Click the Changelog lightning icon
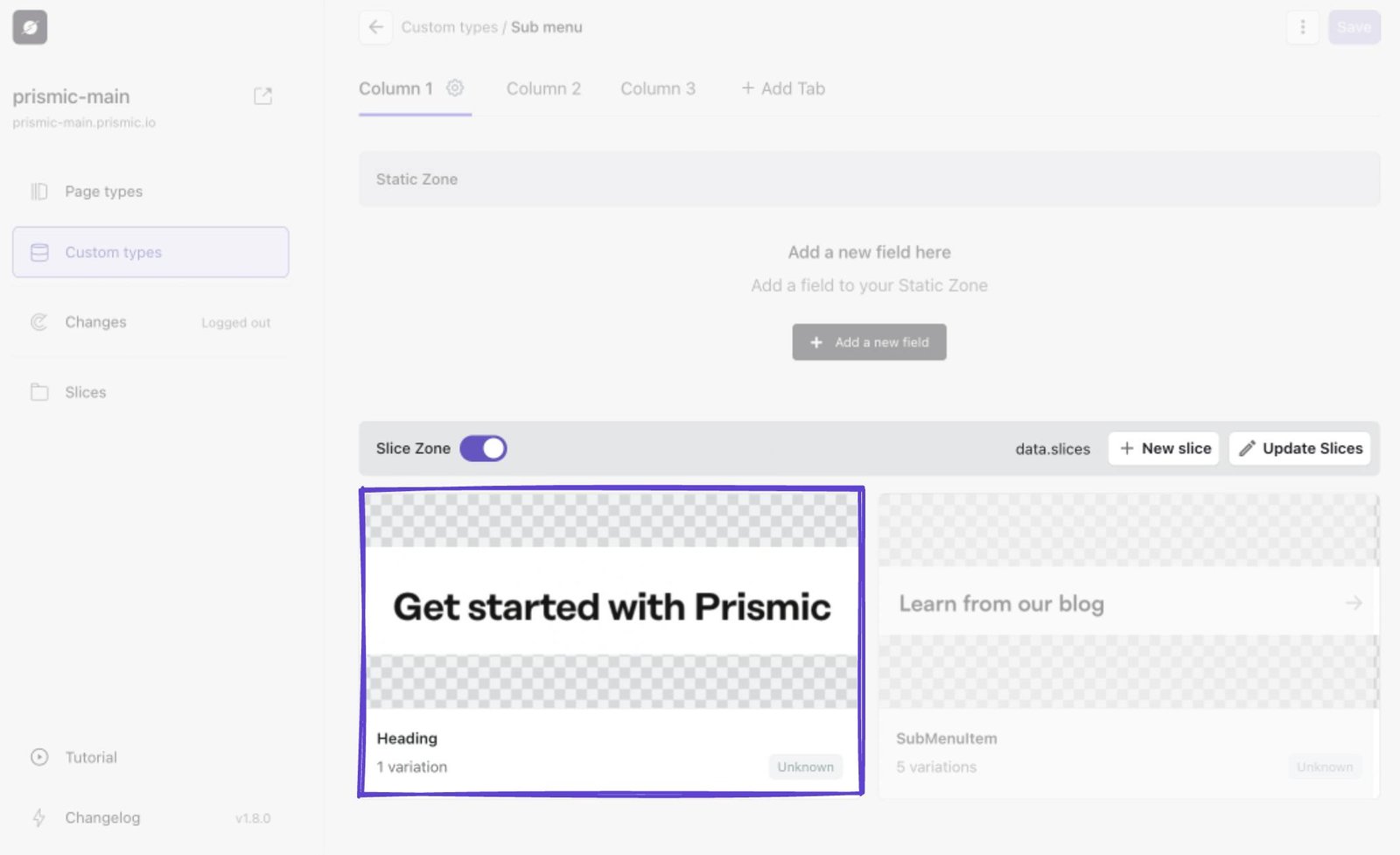The width and height of the screenshot is (1400, 855). click(39, 817)
